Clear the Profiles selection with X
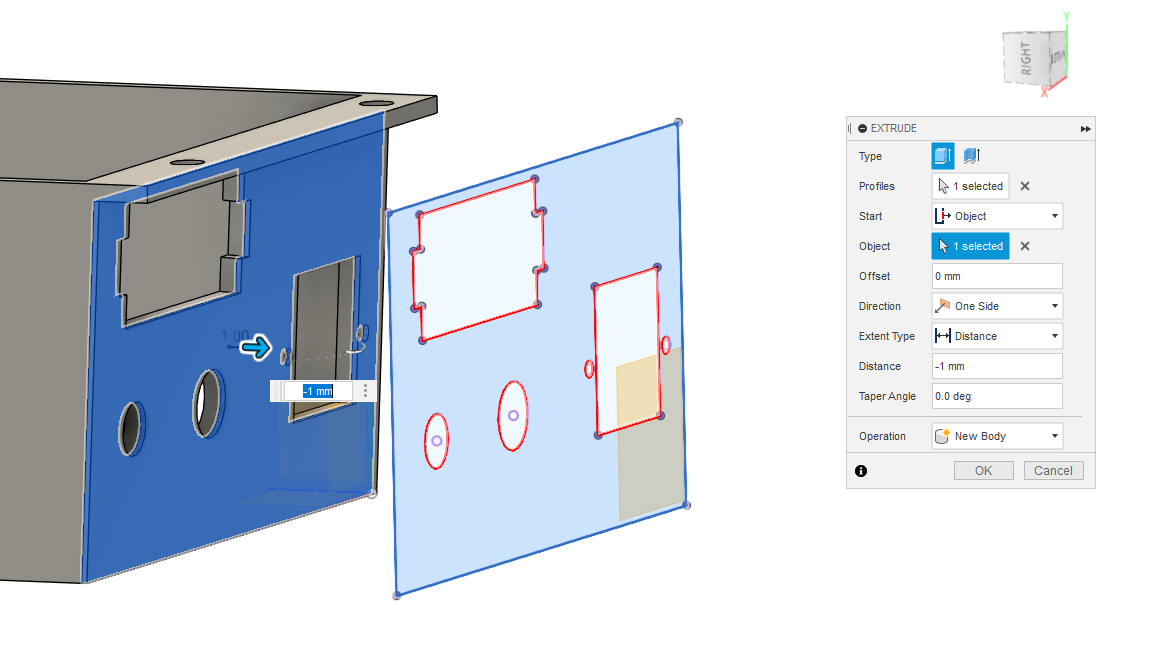 pyautogui.click(x=1025, y=186)
